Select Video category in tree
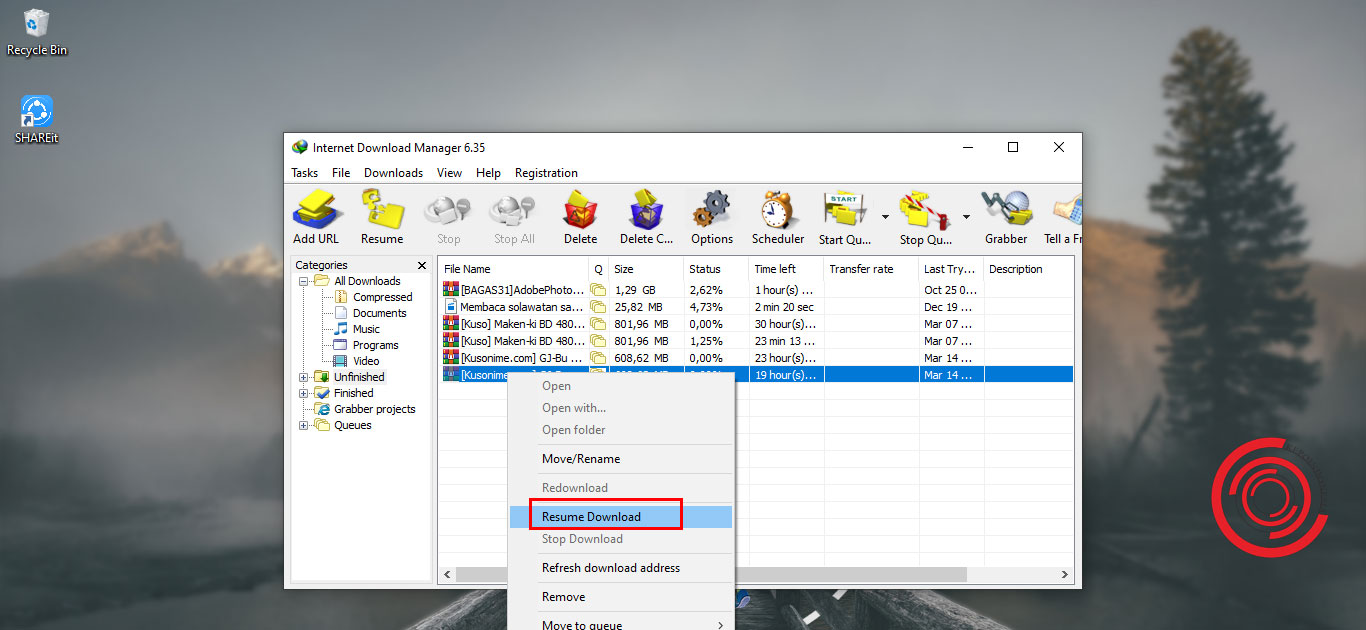The height and width of the screenshot is (630, 1366). pyautogui.click(x=366, y=361)
